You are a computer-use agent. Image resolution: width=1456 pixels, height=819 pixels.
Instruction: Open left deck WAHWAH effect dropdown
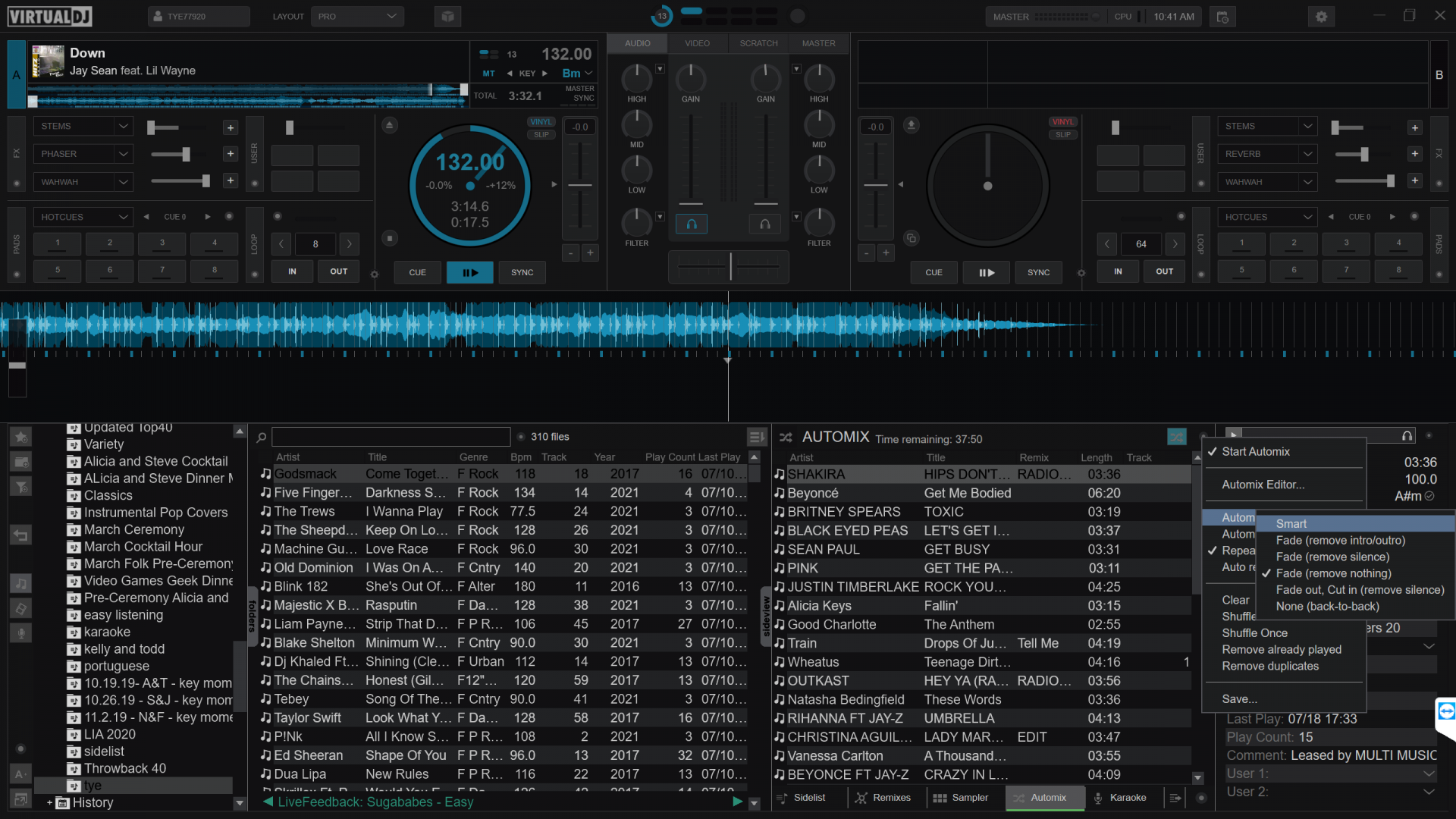click(84, 182)
